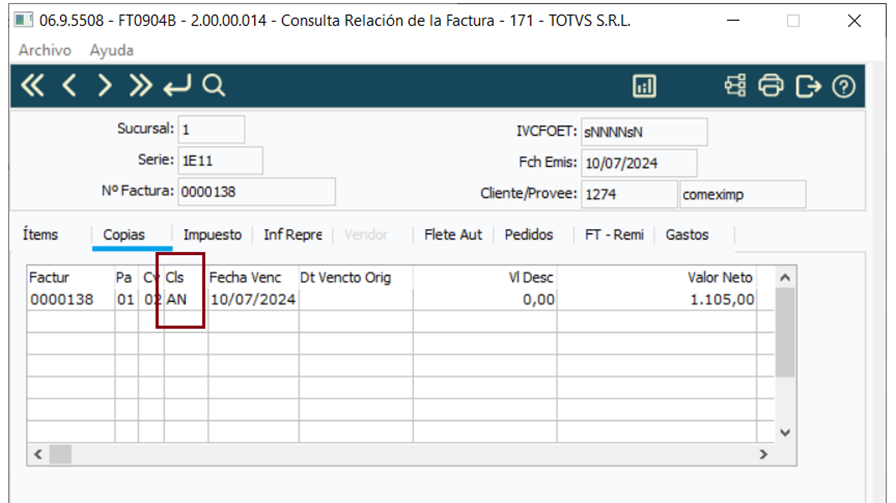Open the search magnifier icon

(x=214, y=86)
